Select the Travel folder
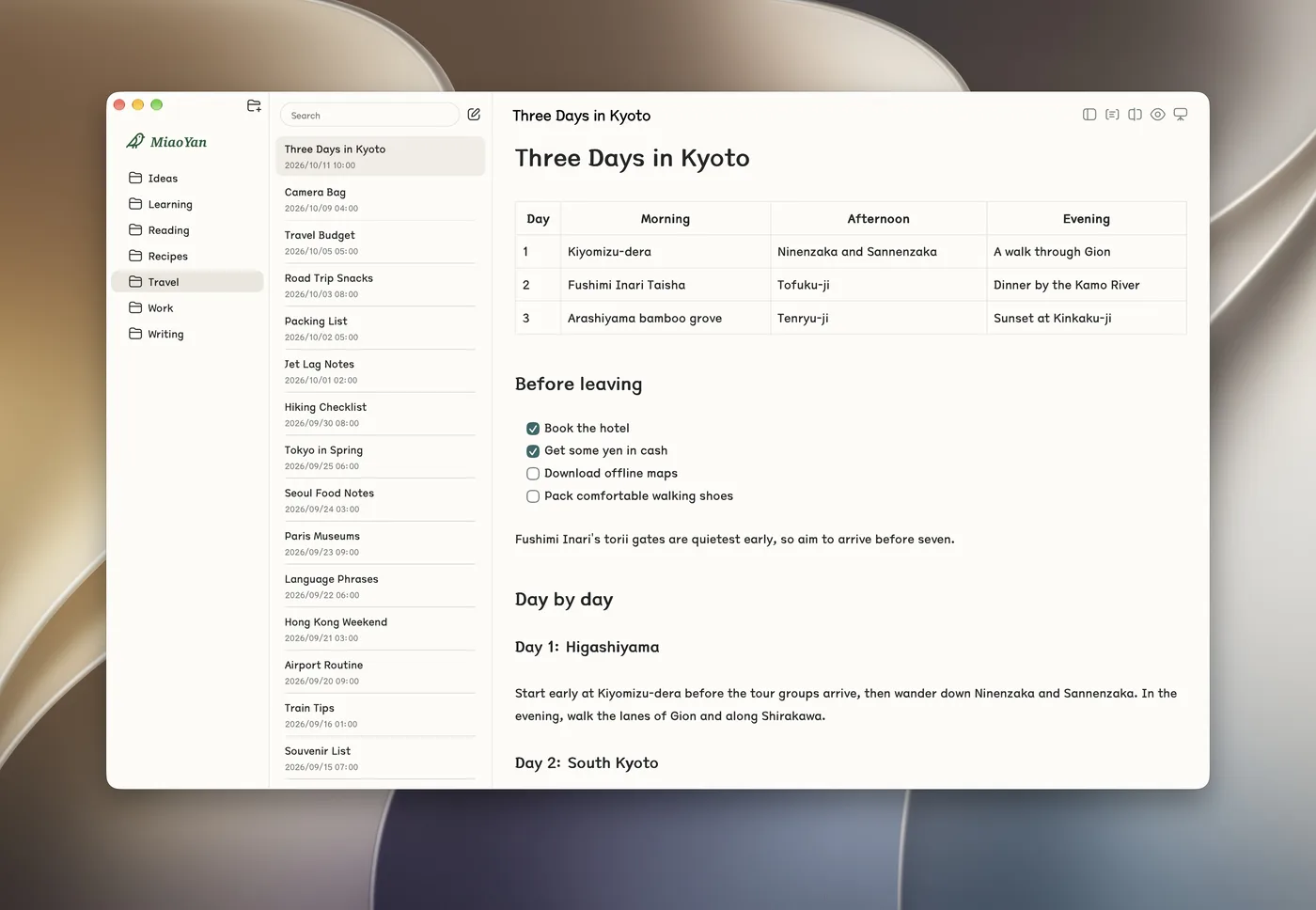The width and height of the screenshot is (1316, 910). click(x=187, y=282)
